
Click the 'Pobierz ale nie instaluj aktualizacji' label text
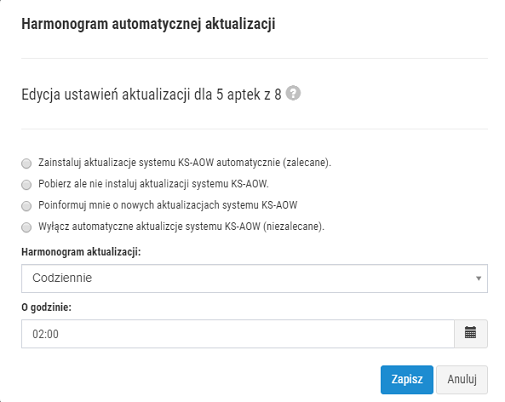[153, 184]
